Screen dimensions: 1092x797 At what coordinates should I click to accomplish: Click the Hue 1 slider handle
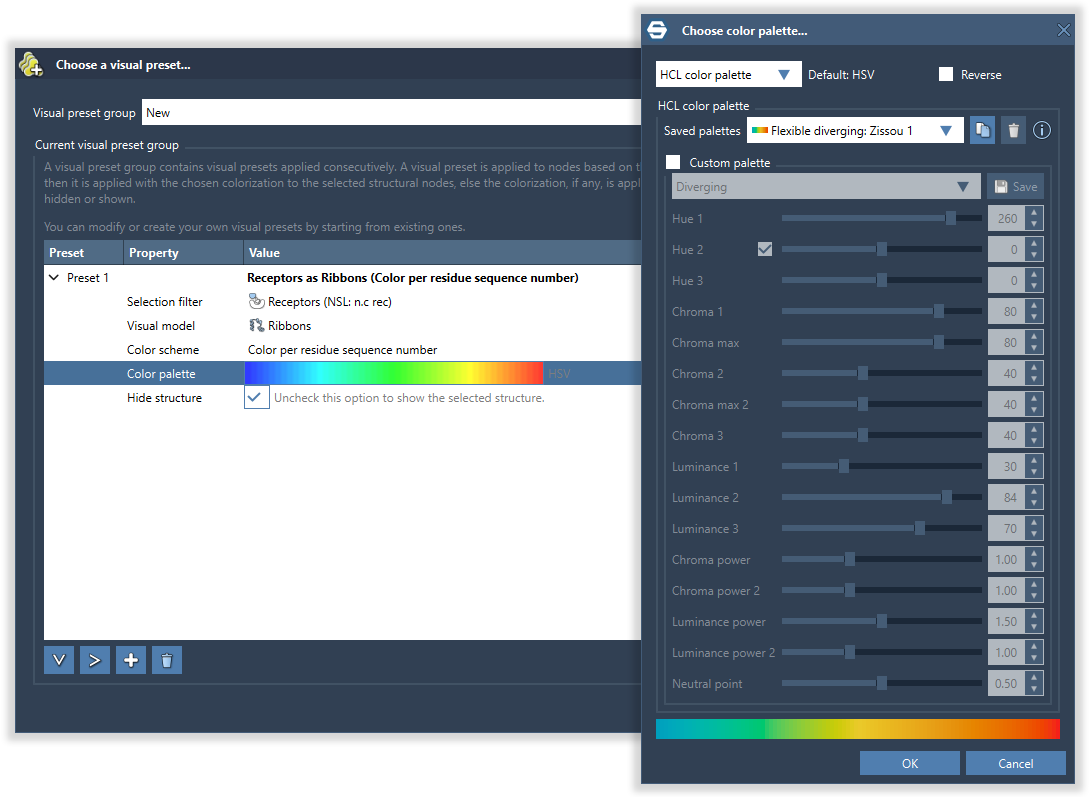coord(951,218)
